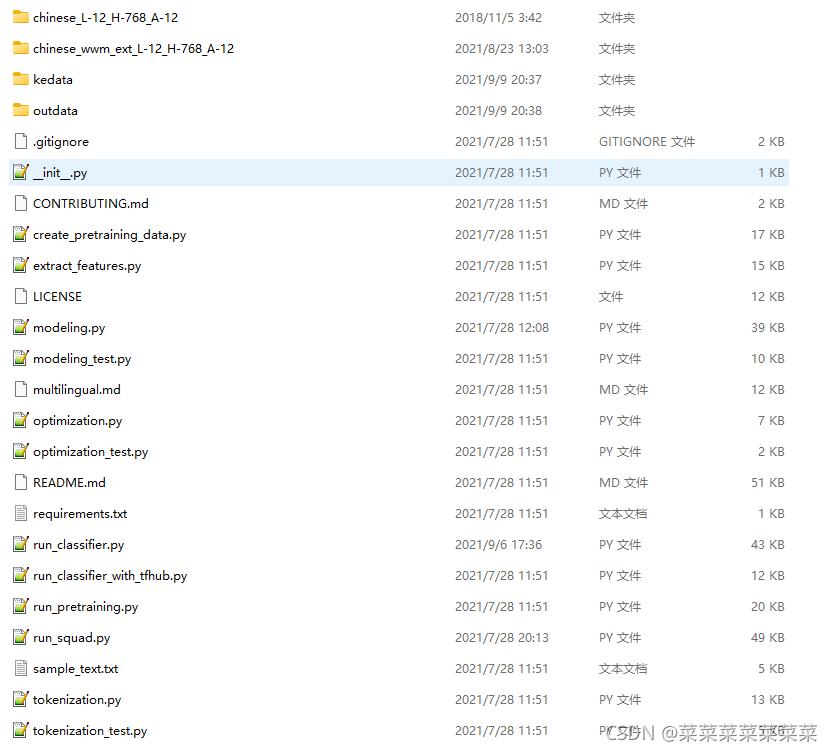The image size is (832, 751).
Task: Click the date 2018/11/5 3:42
Action: click(x=498, y=18)
